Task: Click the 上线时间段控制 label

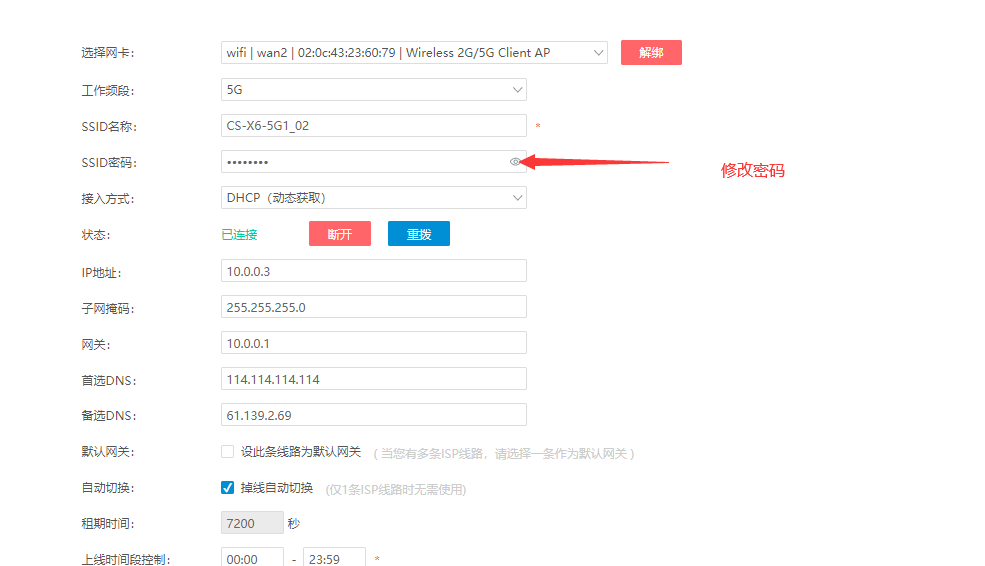Action: [126, 559]
